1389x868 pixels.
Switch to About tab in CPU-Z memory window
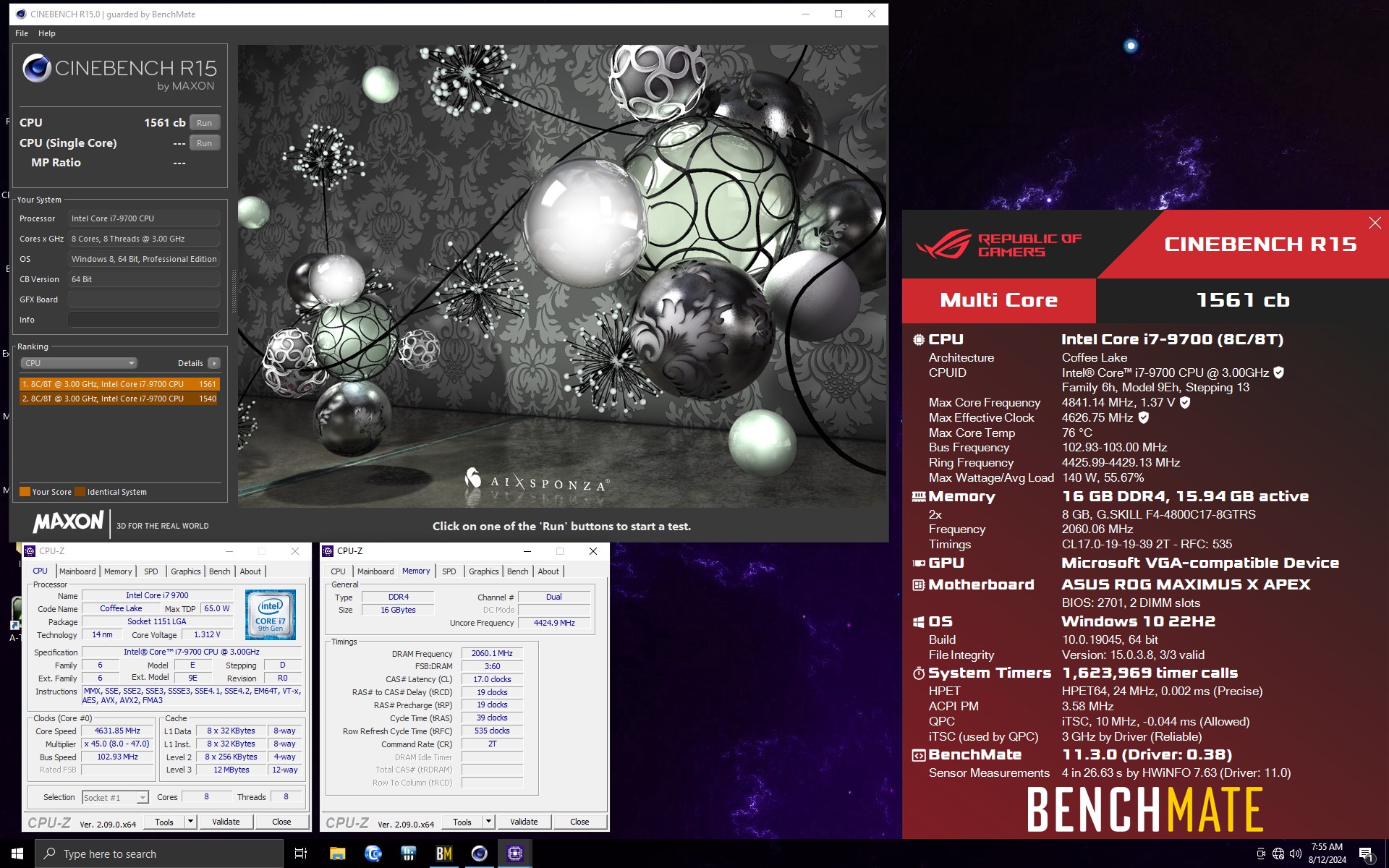(548, 571)
